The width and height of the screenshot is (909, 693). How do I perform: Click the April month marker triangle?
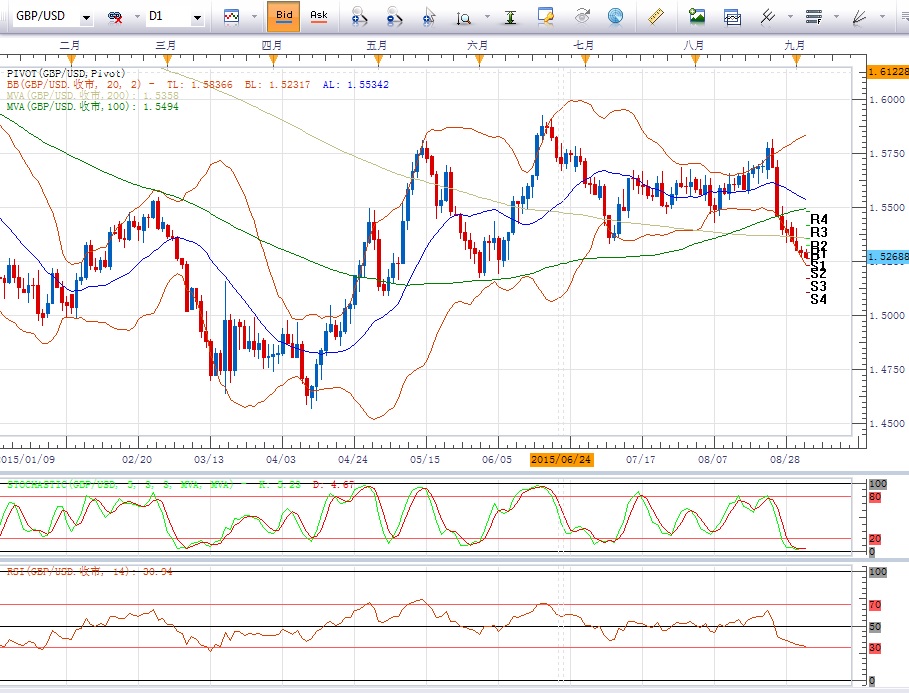click(x=273, y=60)
